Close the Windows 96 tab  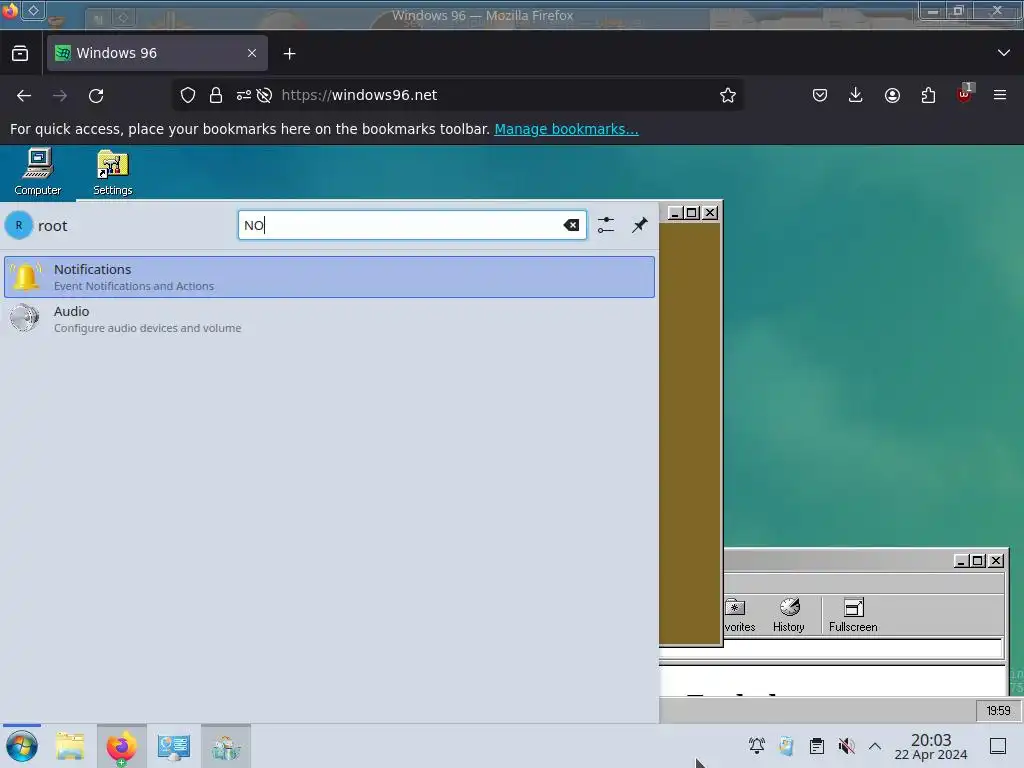252,53
